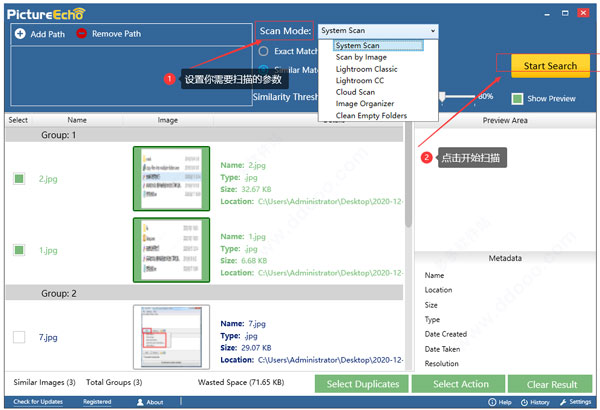Click the 1.jpg file name
600x410 pixels.
point(48,250)
